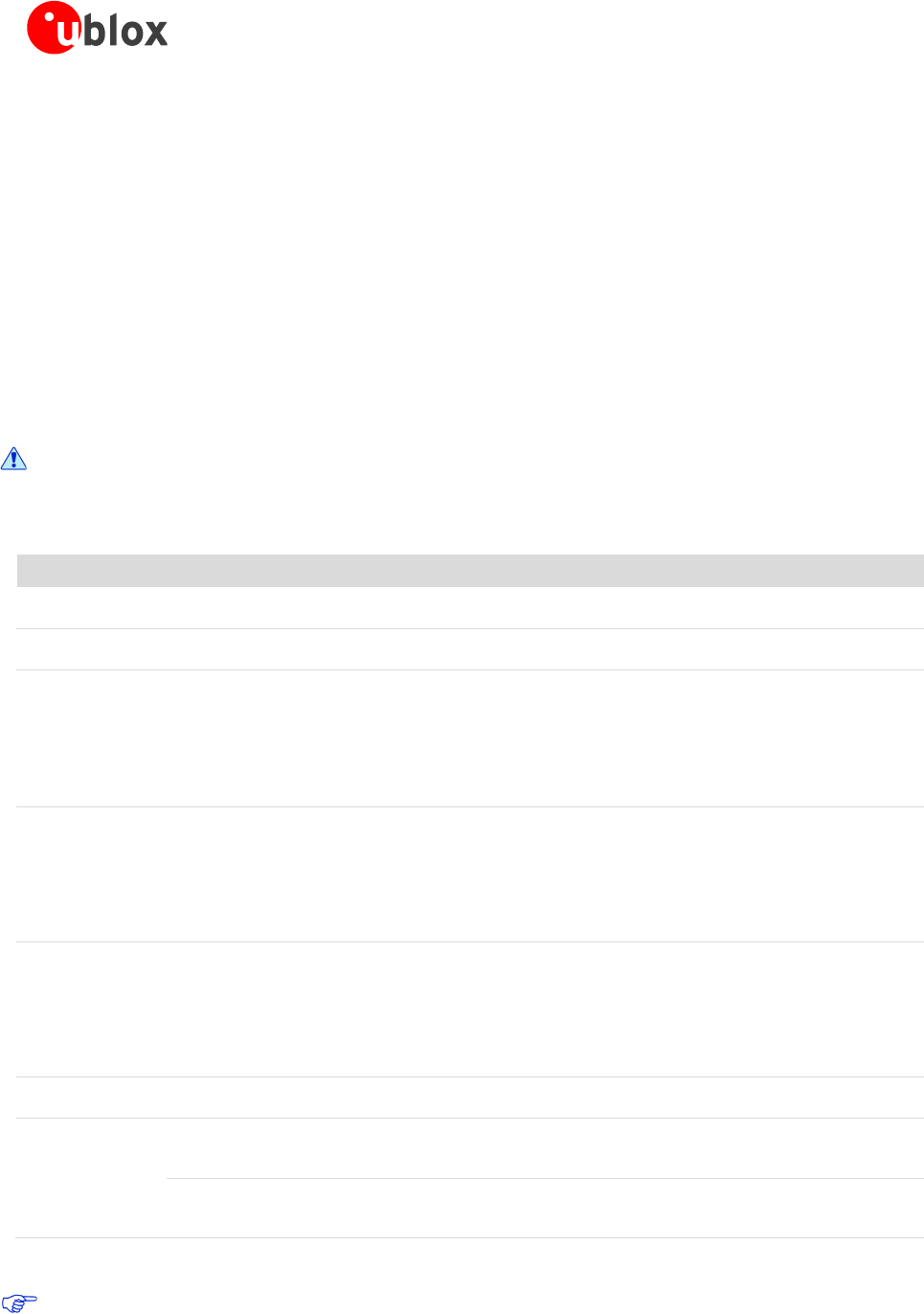Viewport: 924px width, 1314px height.
Task: Click the third tall table row
Action: pos(470,1009)
